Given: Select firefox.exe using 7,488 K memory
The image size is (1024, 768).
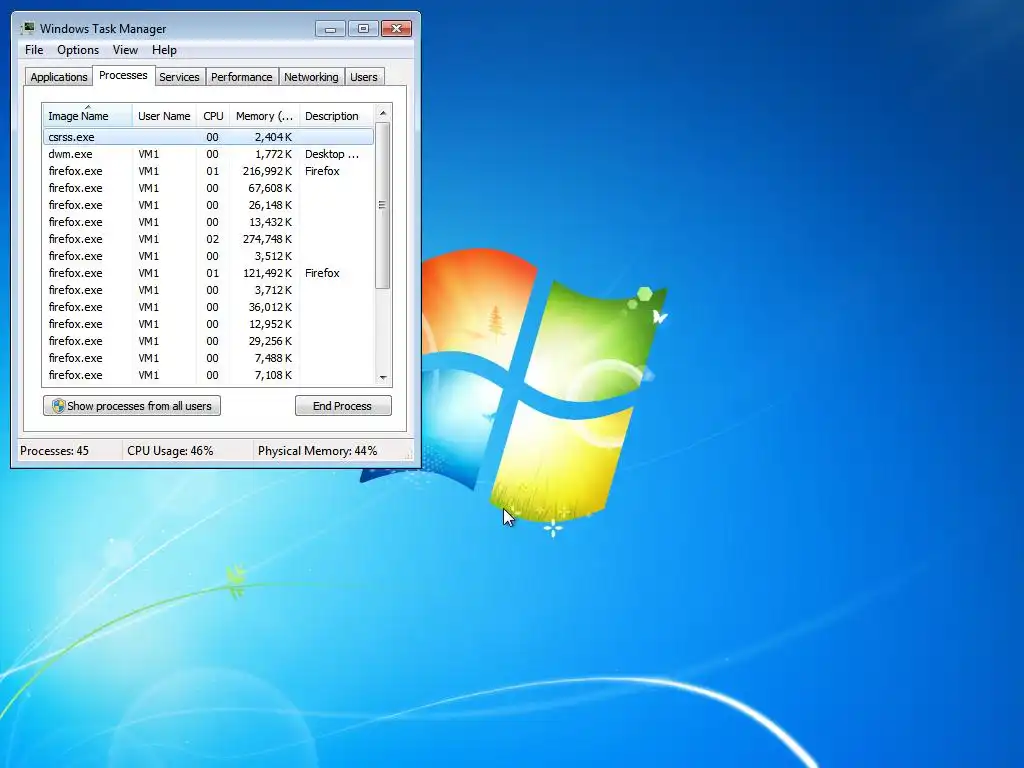Looking at the screenshot, I should pos(208,358).
